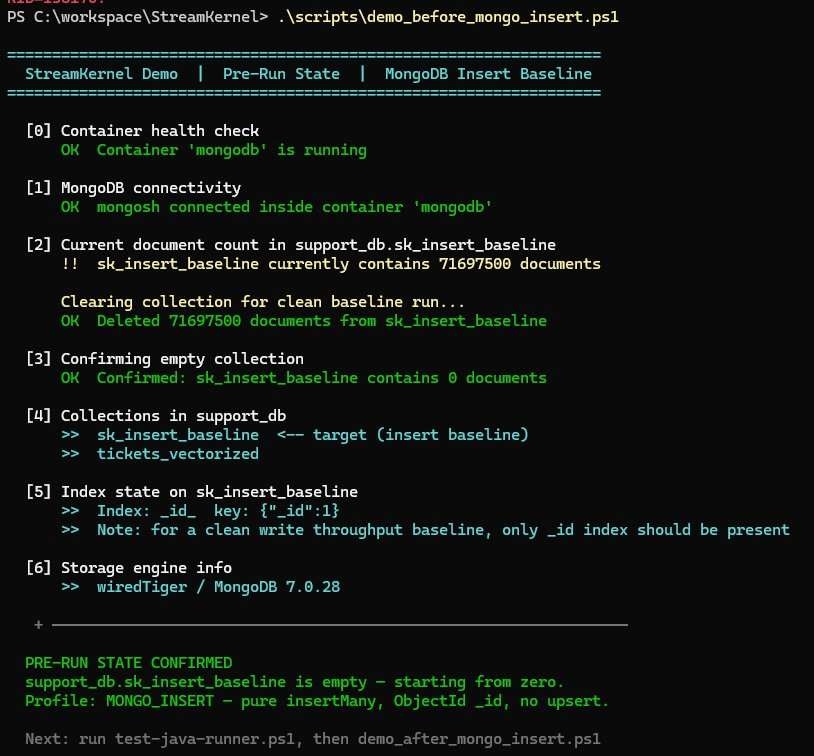Click the 'currently contains 71697500 documents' warning line
This screenshot has width=814, height=756.
(331, 264)
